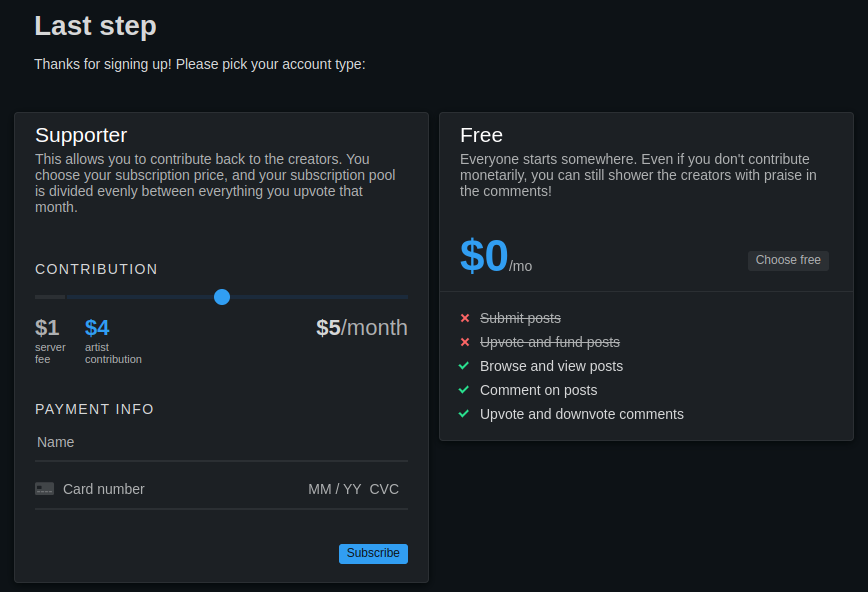Image resolution: width=868 pixels, height=592 pixels.
Task: Click the $4 artist contribution amount
Action: point(97,327)
